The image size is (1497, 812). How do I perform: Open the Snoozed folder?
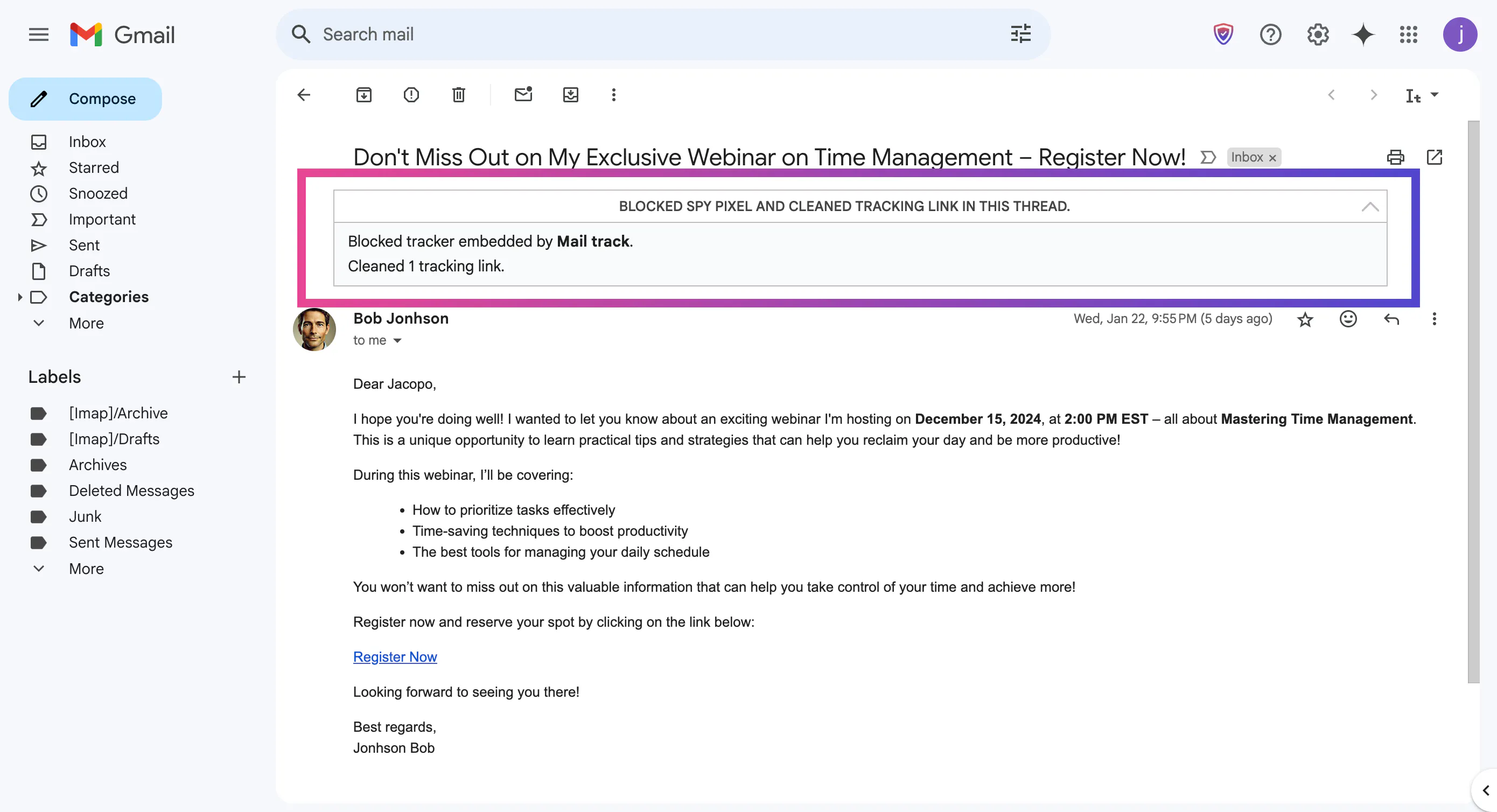pos(97,193)
